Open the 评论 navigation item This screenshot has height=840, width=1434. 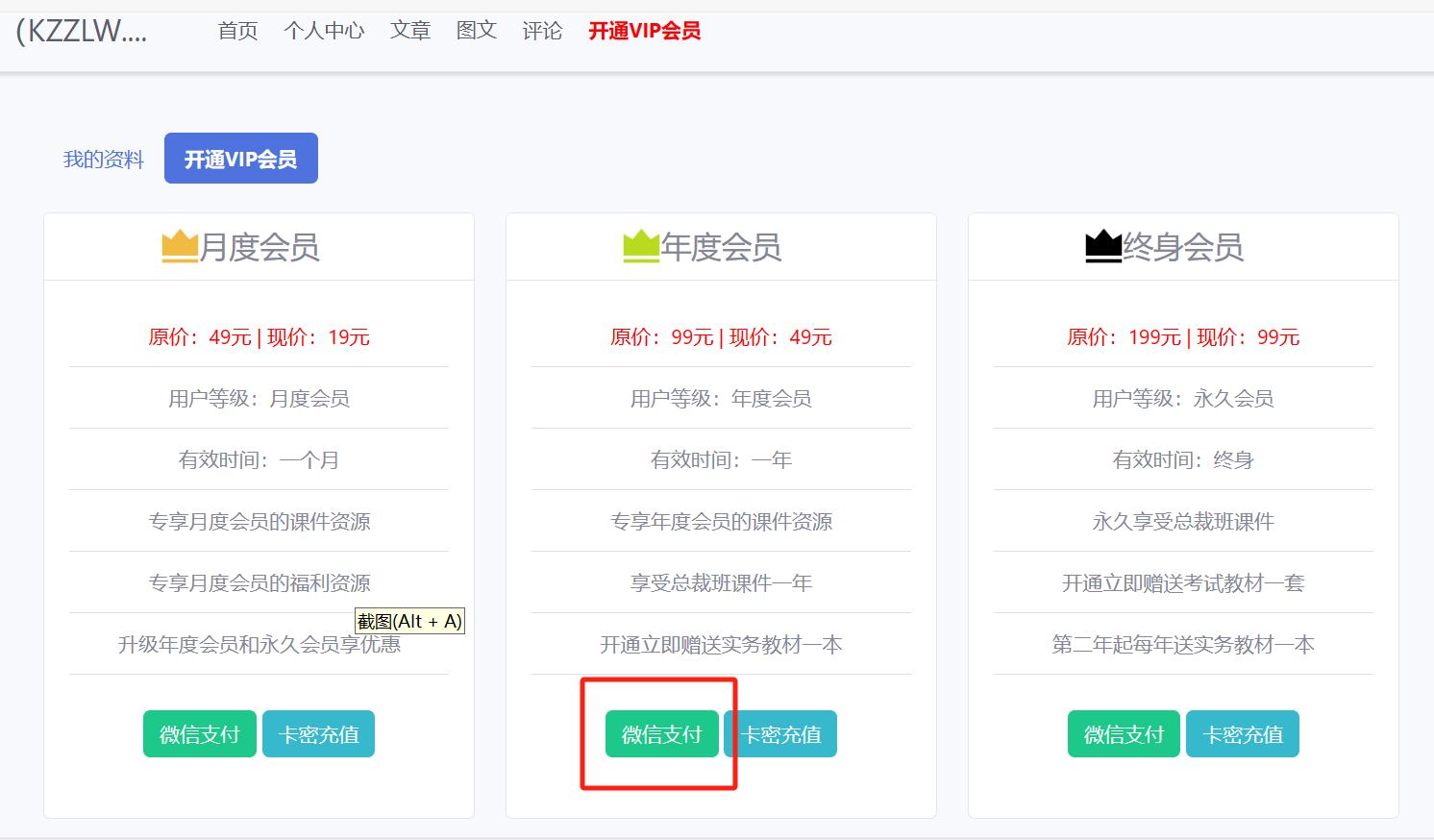pos(542,31)
